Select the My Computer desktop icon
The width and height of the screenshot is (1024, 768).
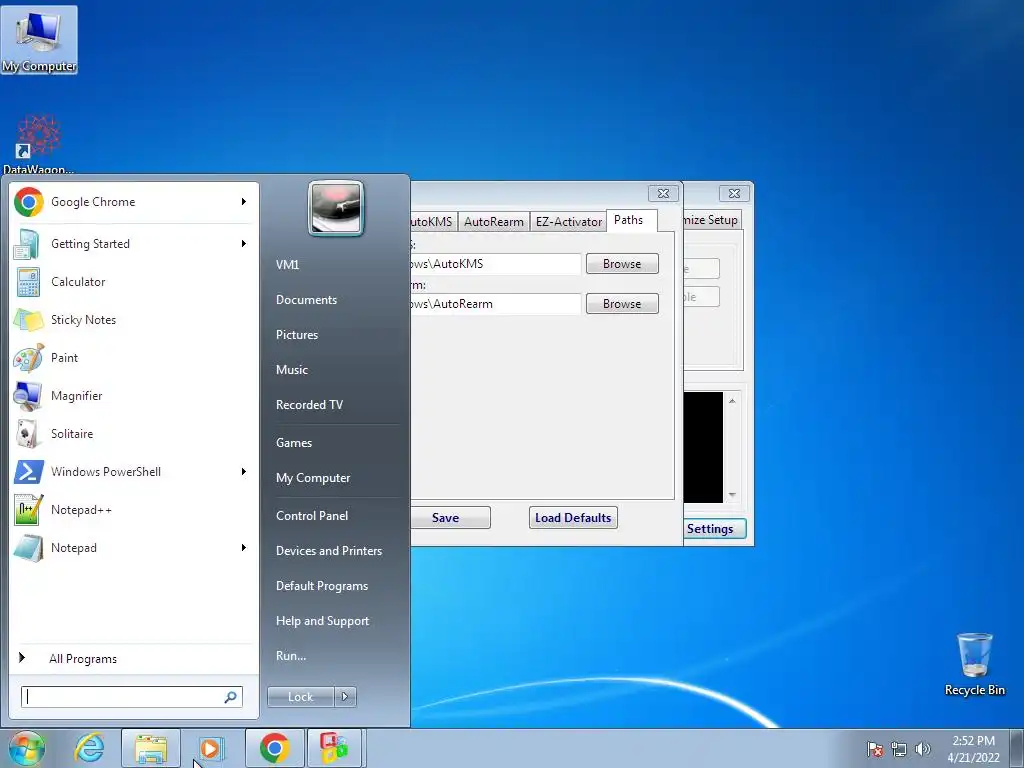click(39, 40)
